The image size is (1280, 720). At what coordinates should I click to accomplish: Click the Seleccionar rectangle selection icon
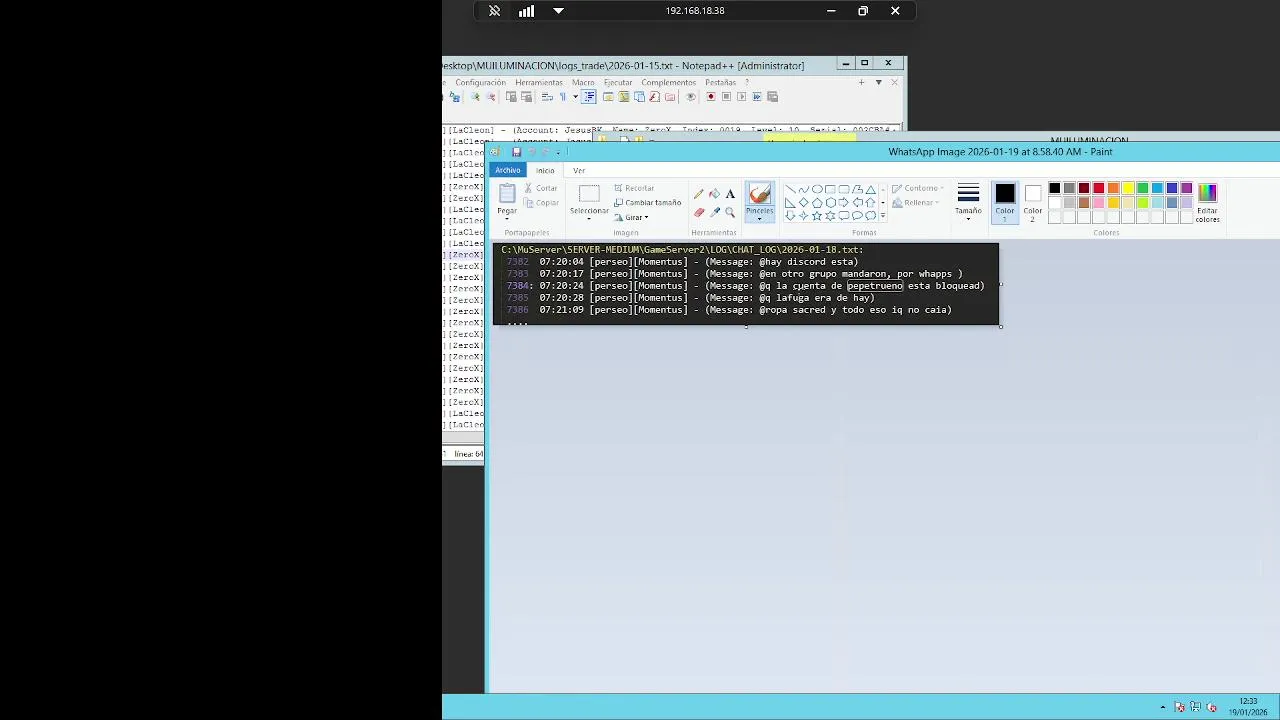pos(589,194)
